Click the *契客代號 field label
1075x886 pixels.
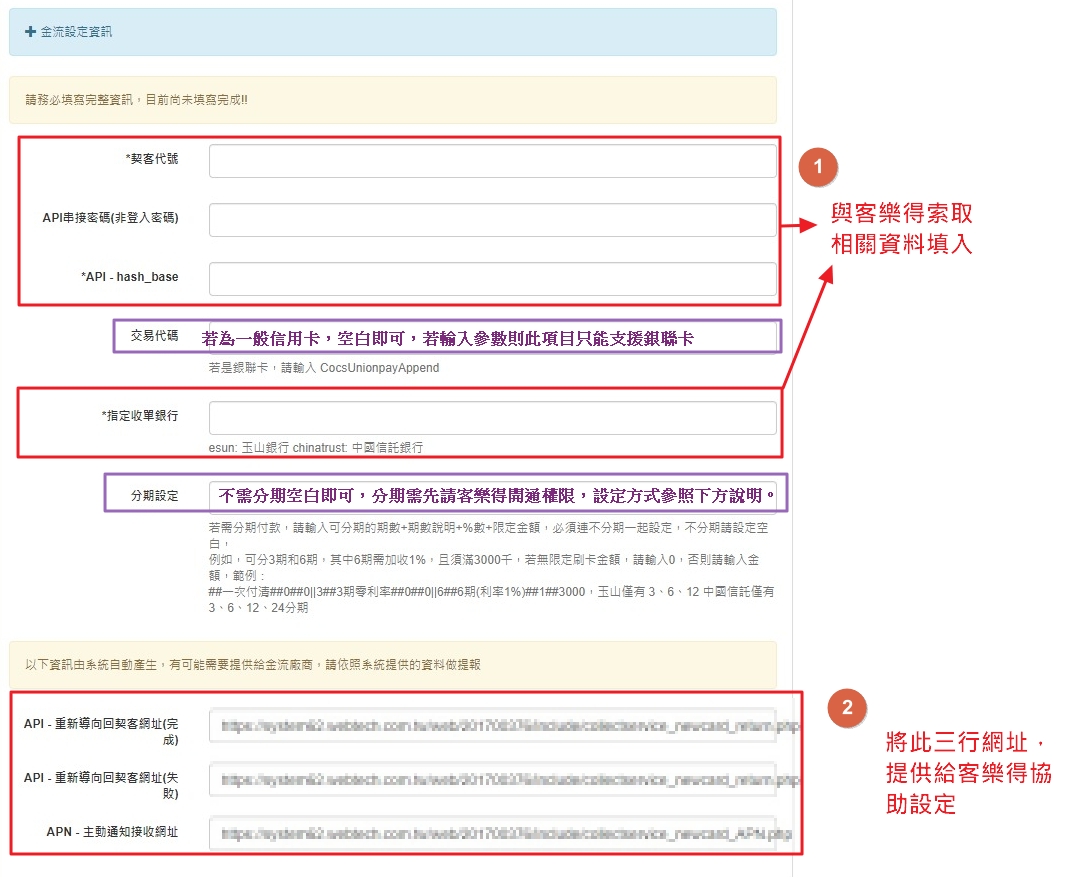point(151,159)
